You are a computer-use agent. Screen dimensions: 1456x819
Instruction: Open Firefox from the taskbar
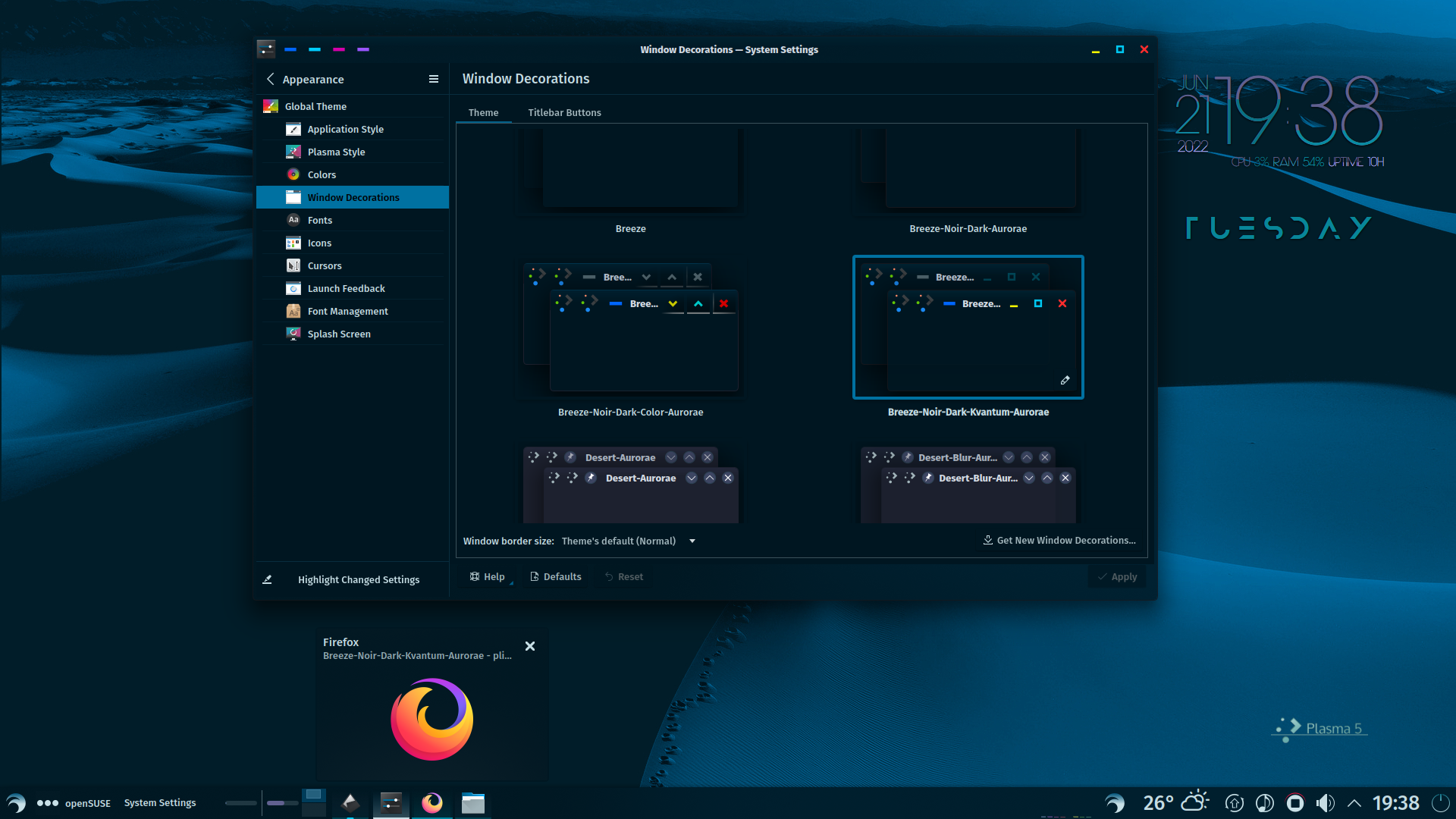(x=432, y=802)
